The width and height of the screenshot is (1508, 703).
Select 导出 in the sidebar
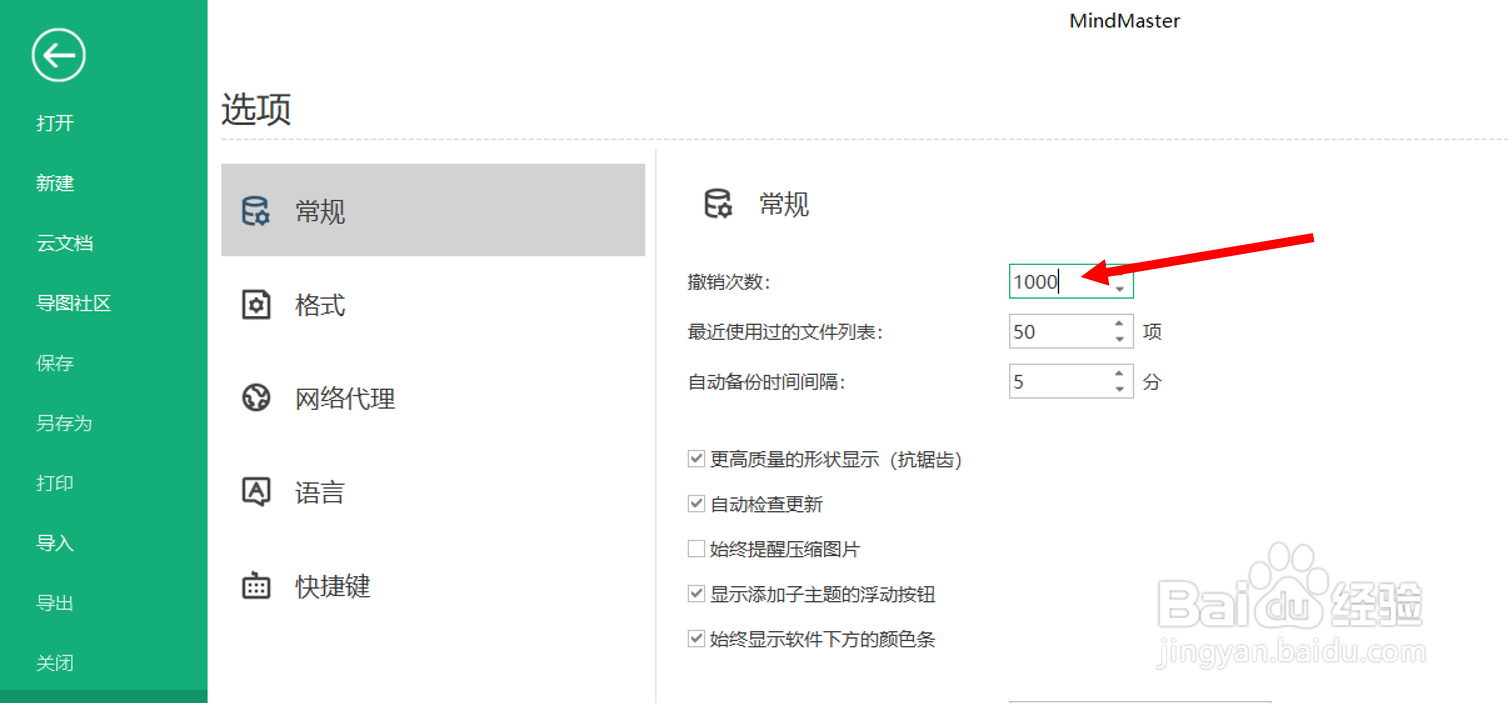tap(55, 603)
